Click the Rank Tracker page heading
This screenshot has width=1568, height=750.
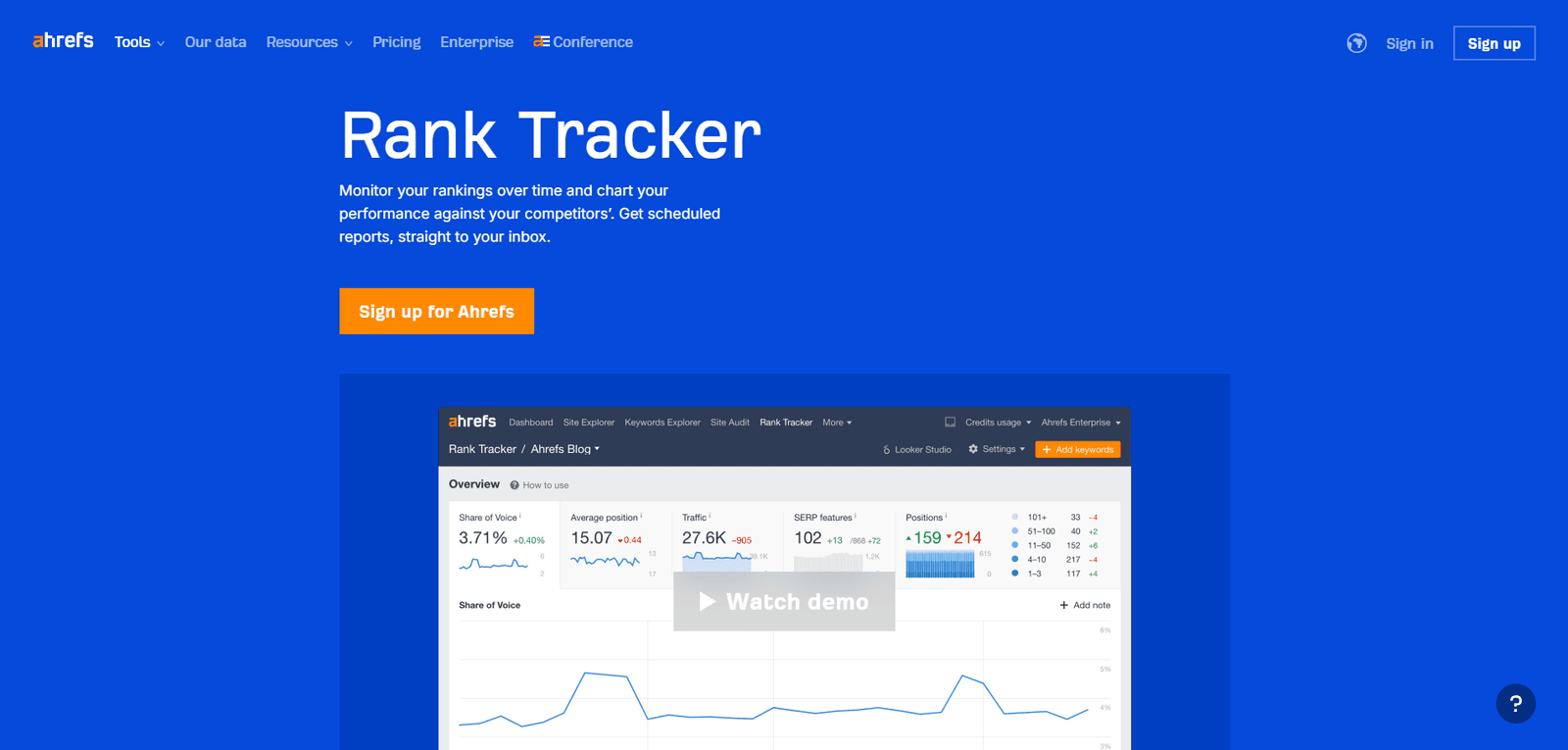pos(551,134)
